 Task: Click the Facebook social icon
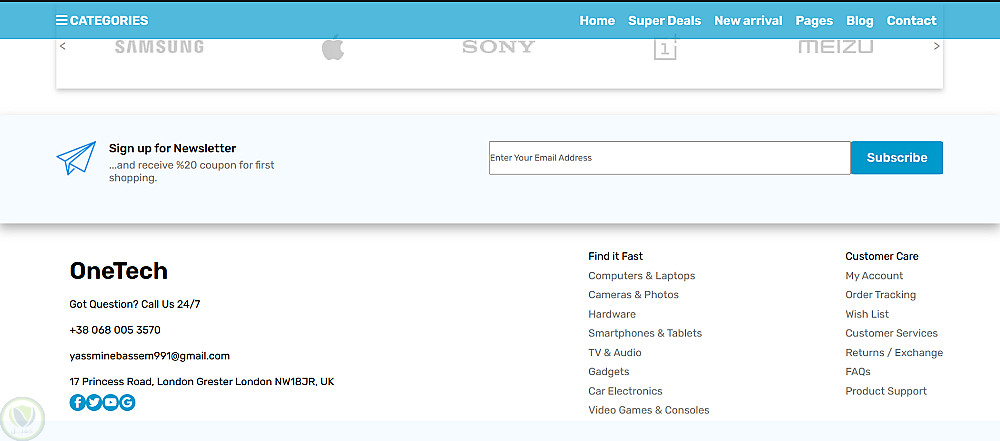click(x=77, y=403)
